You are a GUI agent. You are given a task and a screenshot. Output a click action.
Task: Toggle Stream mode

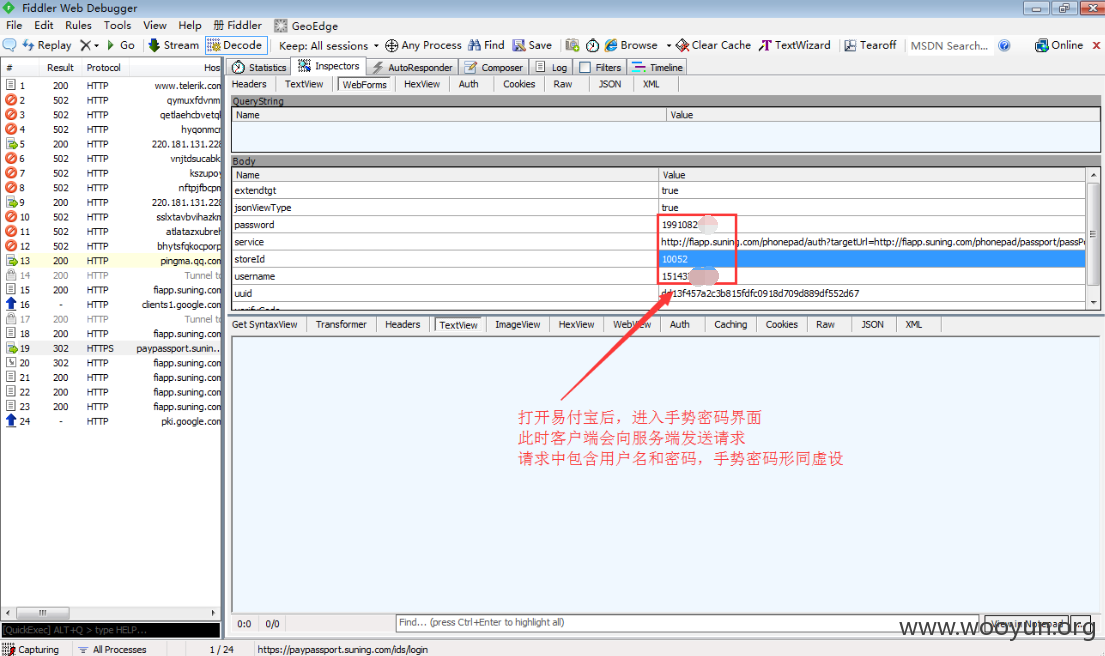pos(173,45)
